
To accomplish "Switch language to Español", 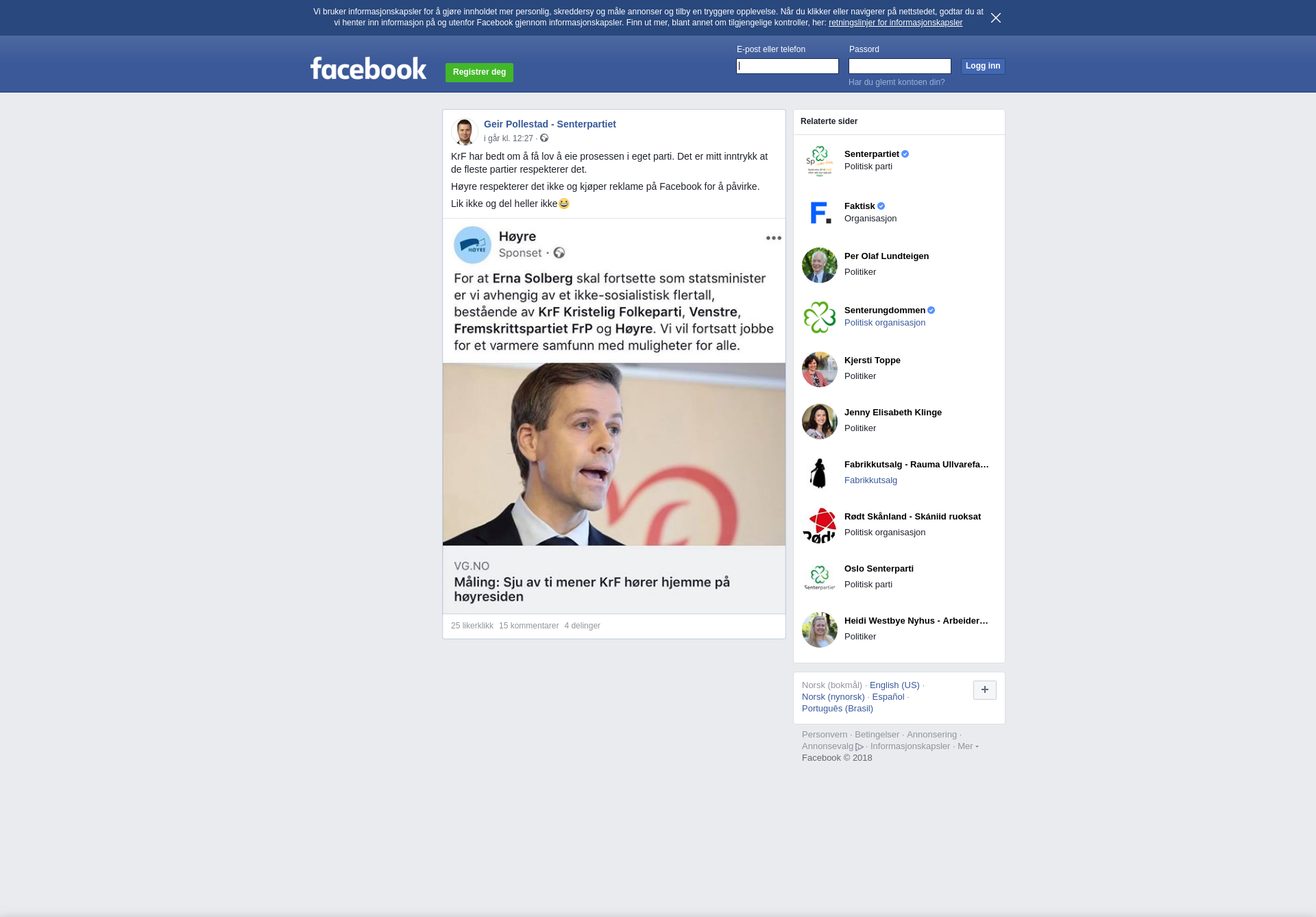I will (x=888, y=697).
